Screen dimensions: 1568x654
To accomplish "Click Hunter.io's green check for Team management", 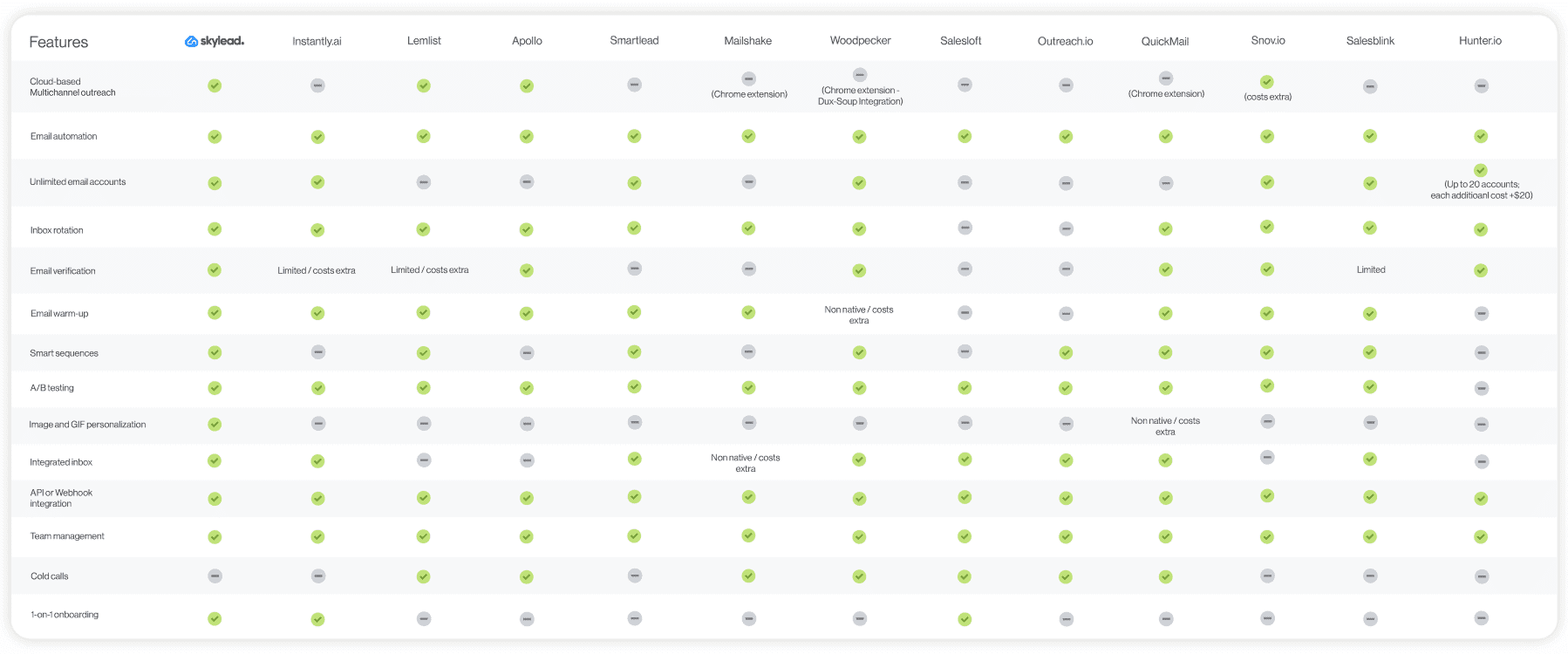I will [x=1481, y=537].
